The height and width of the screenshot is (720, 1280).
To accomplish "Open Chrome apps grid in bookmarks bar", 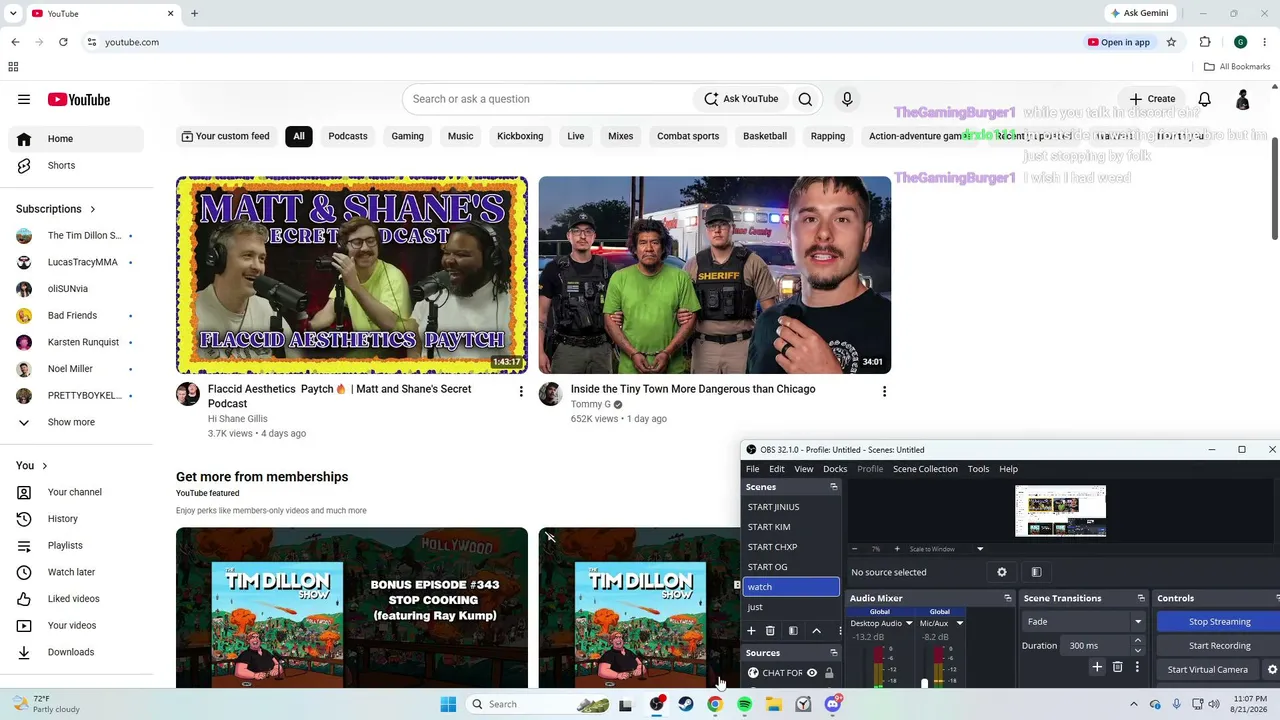I will pyautogui.click(x=13, y=67).
